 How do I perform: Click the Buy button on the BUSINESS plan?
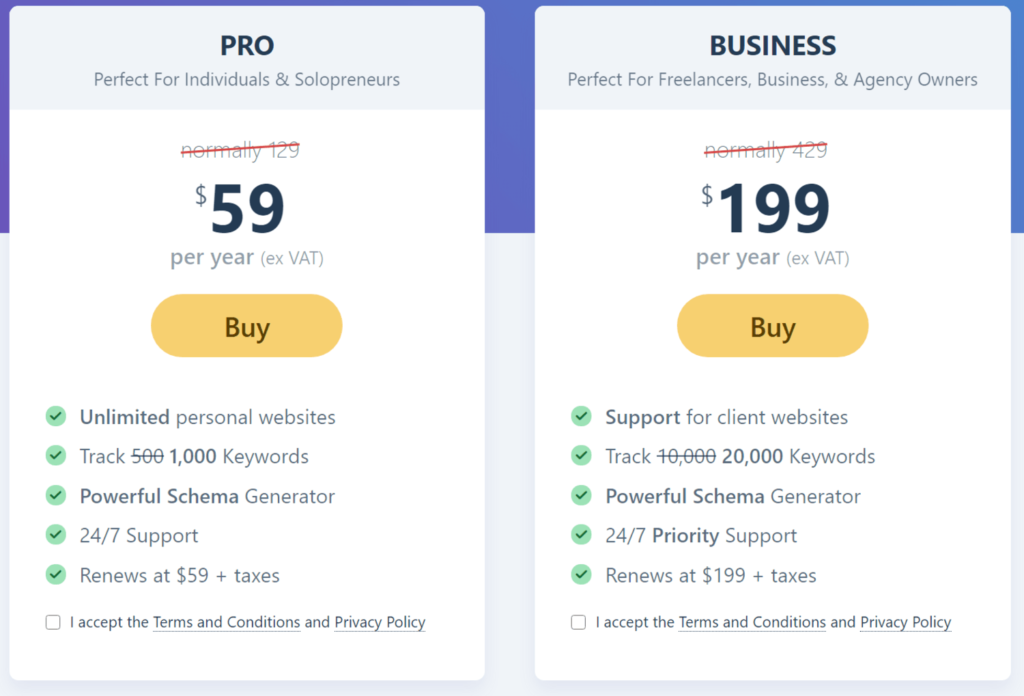772,326
